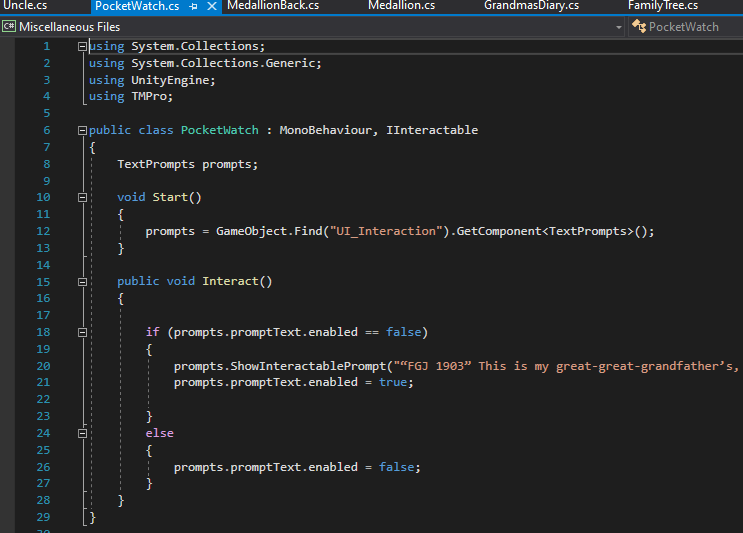Toggle pin on PocketWatch.cs tab
743x533 pixels.
(193, 6)
